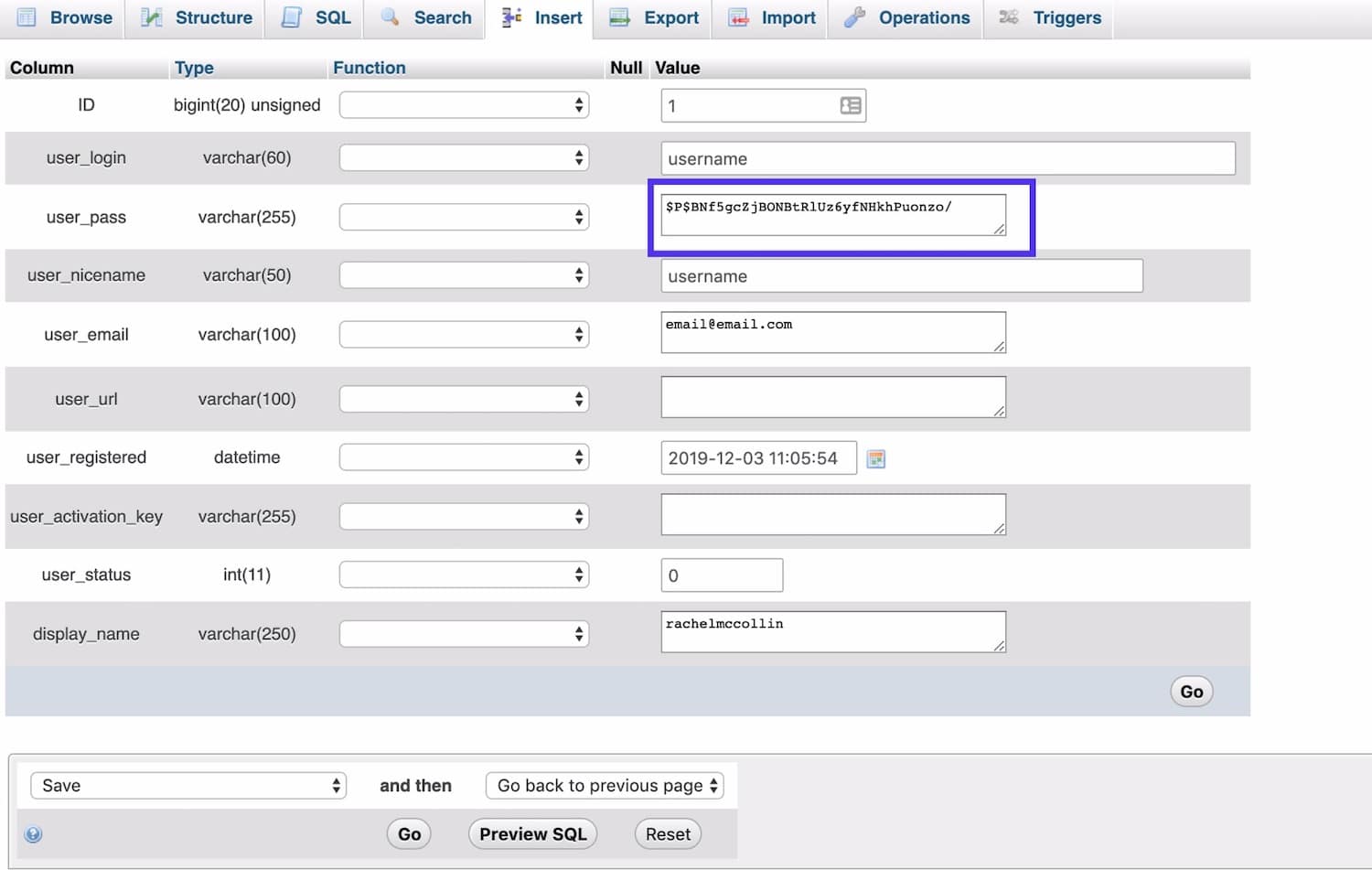Click the value editor icon beside the ID field
This screenshot has height=870, width=1372.
[851, 104]
